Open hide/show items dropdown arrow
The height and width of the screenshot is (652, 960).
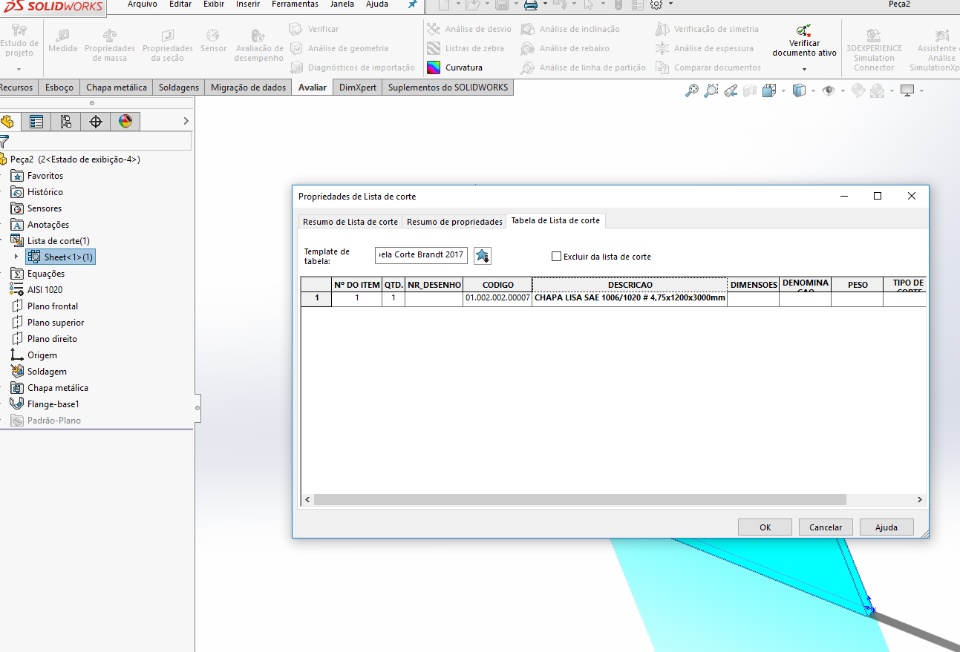coord(842,91)
